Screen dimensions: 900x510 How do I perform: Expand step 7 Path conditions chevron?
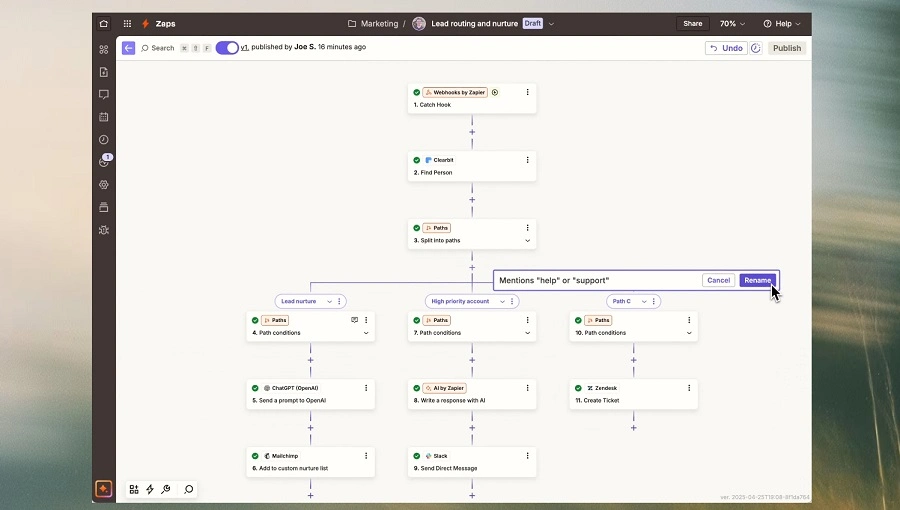click(527, 333)
